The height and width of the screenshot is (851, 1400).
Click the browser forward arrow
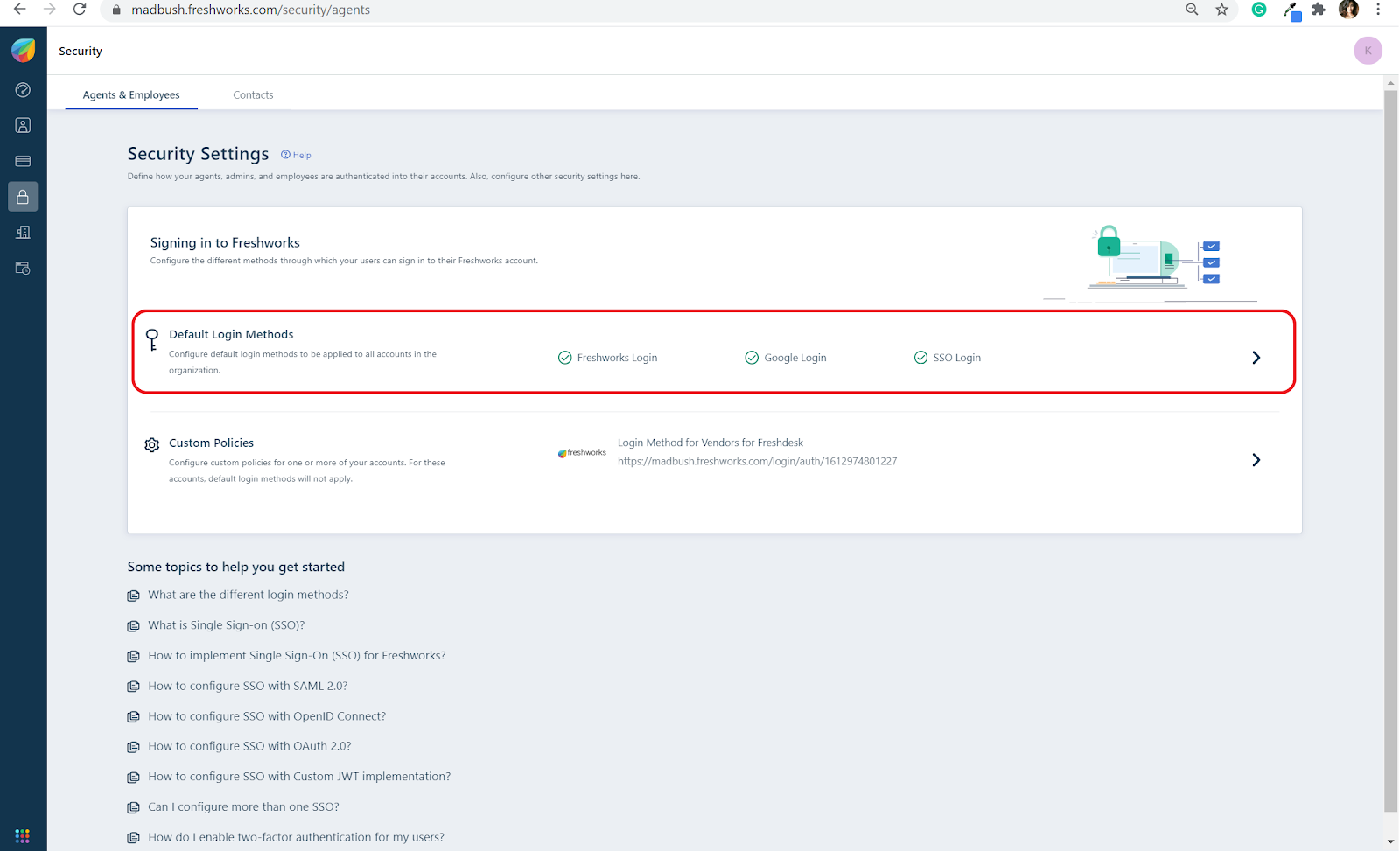click(x=49, y=10)
